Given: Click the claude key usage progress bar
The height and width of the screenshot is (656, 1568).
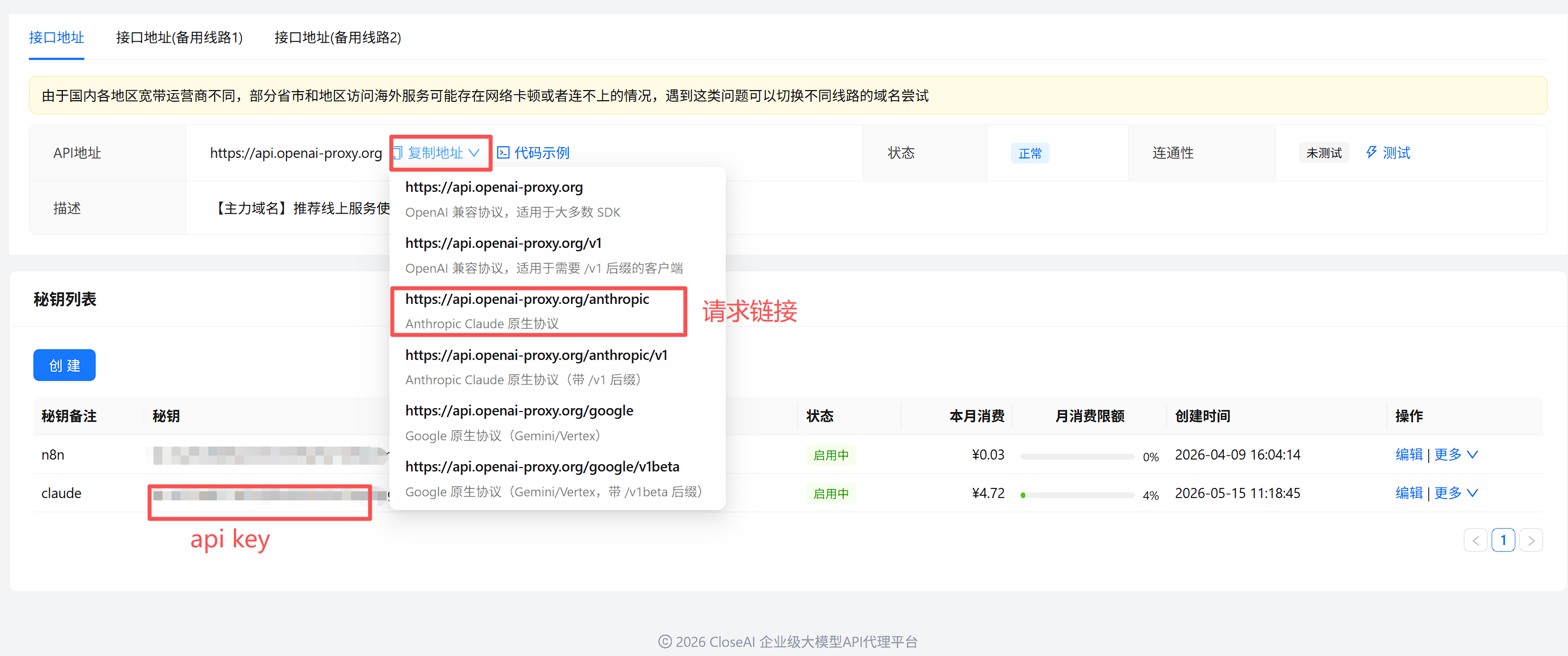Looking at the screenshot, I should [1077, 495].
